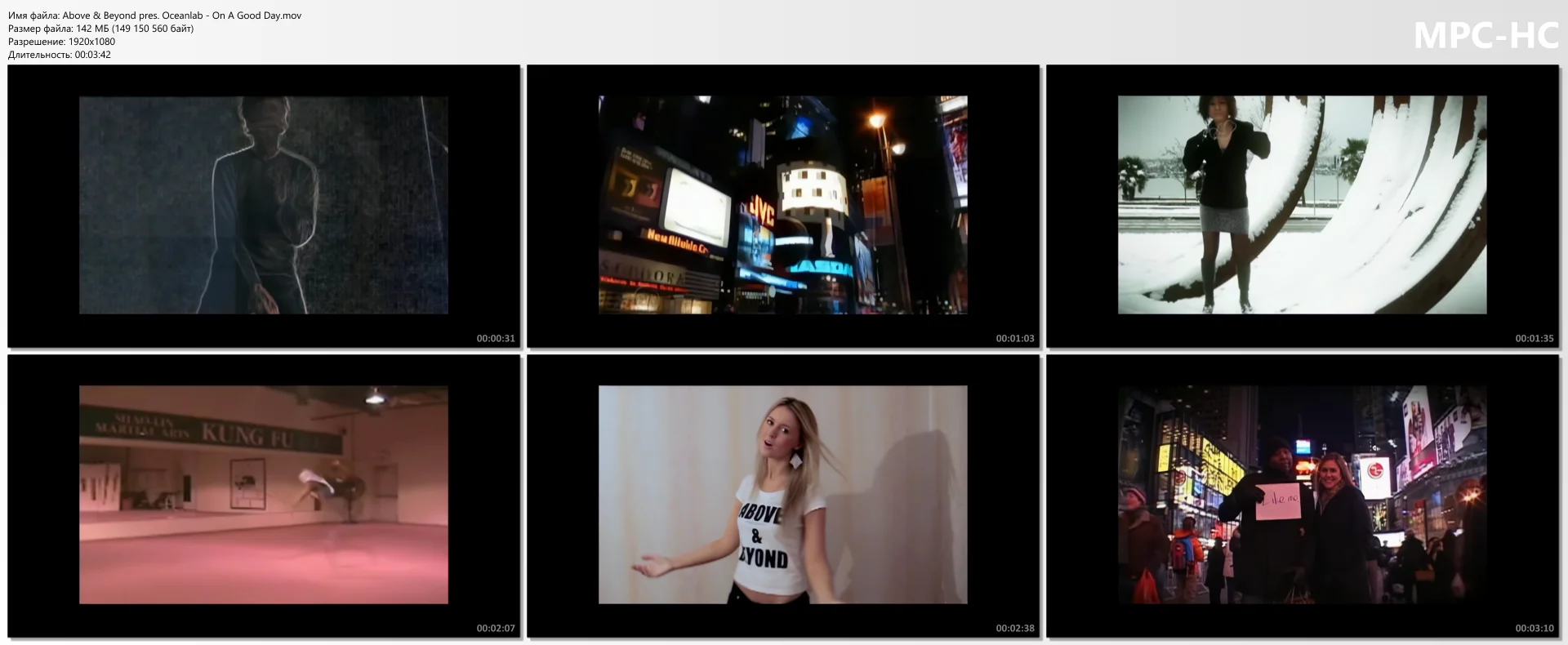The width and height of the screenshot is (1568, 645).
Task: Open the Above & Beyond shirt thumbnail
Action: pyautogui.click(x=783, y=496)
